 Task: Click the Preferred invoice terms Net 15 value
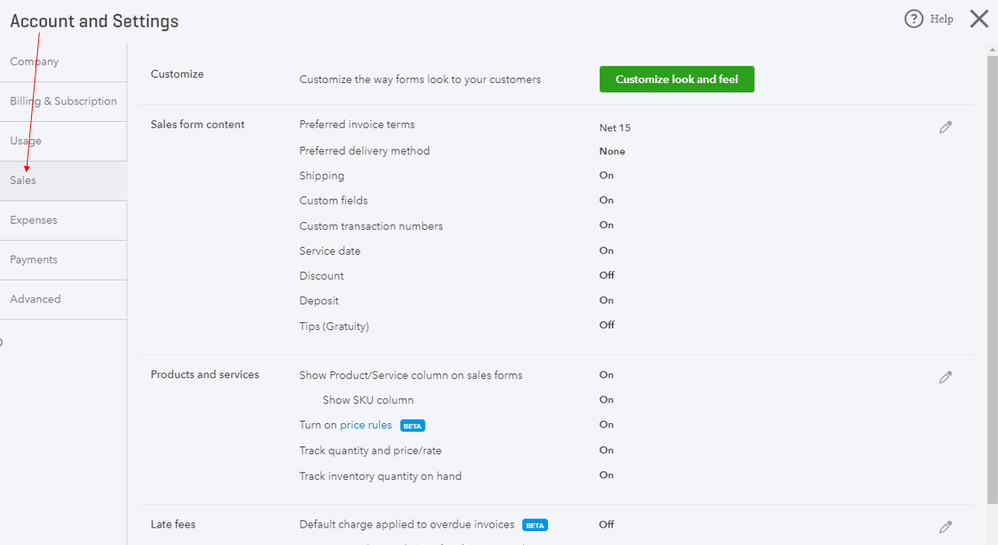[x=615, y=128]
